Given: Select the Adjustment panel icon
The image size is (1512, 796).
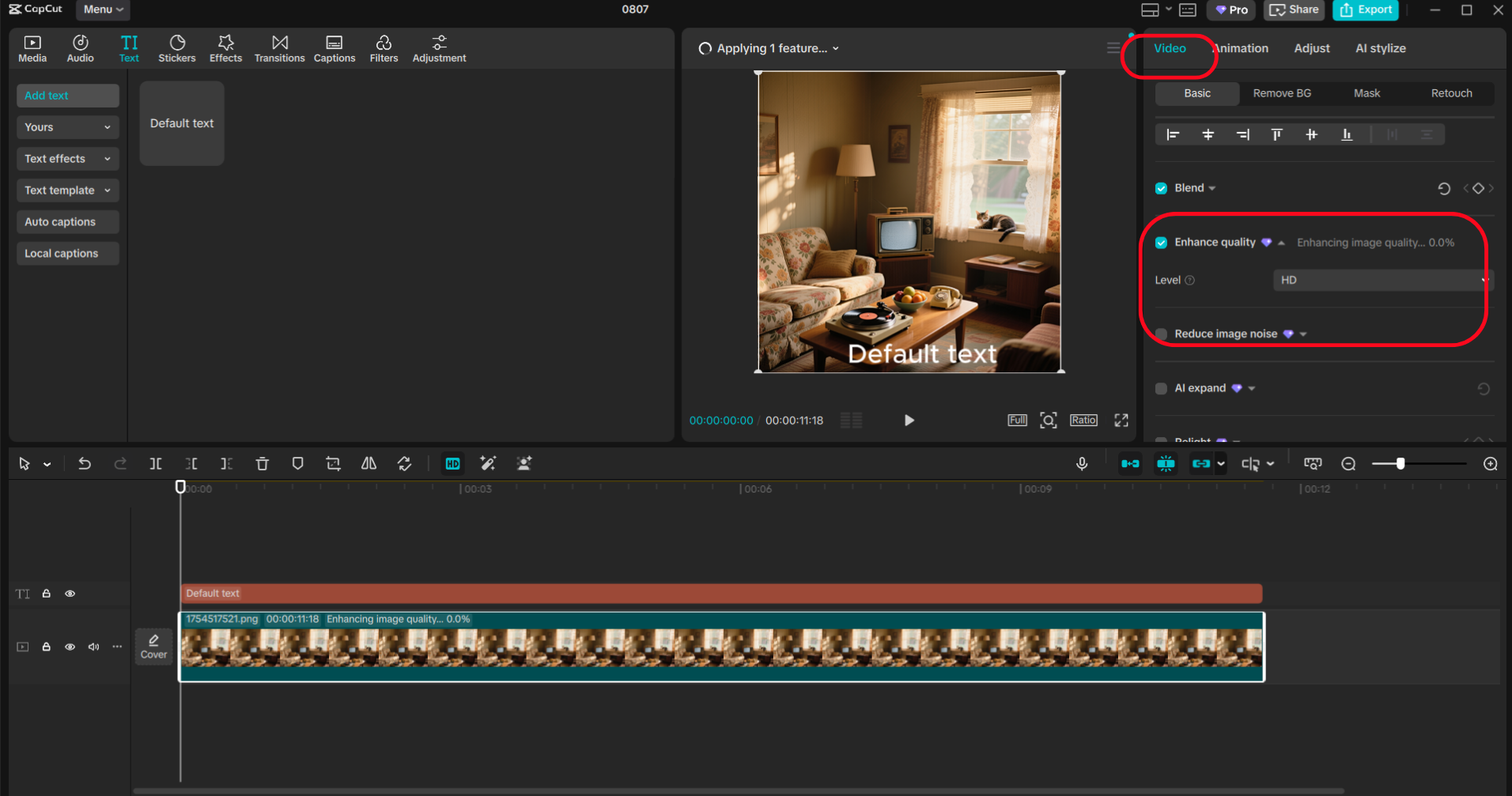Looking at the screenshot, I should tap(439, 47).
